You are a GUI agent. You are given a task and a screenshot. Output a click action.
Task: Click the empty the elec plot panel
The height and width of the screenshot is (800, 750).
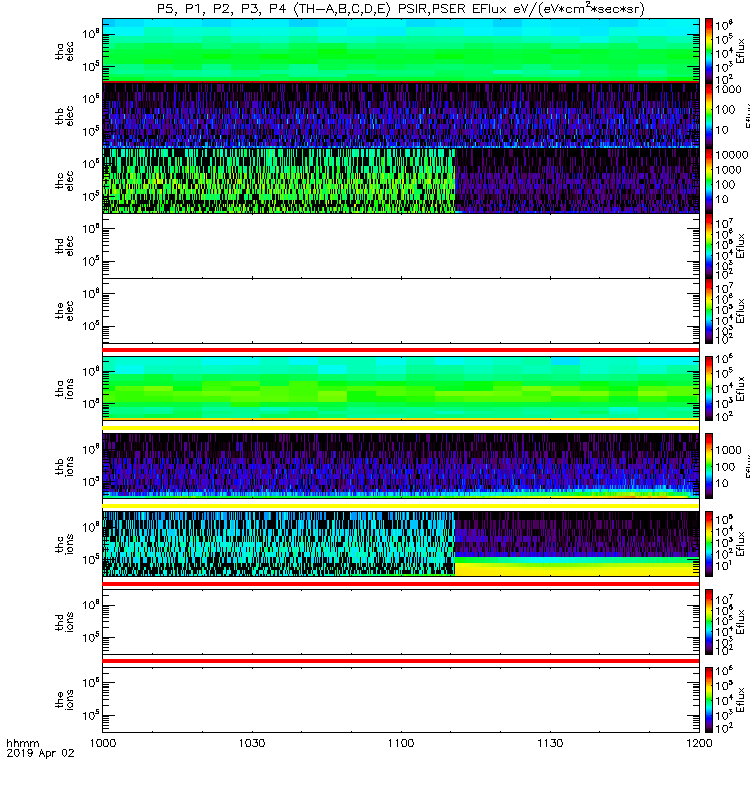401,310
